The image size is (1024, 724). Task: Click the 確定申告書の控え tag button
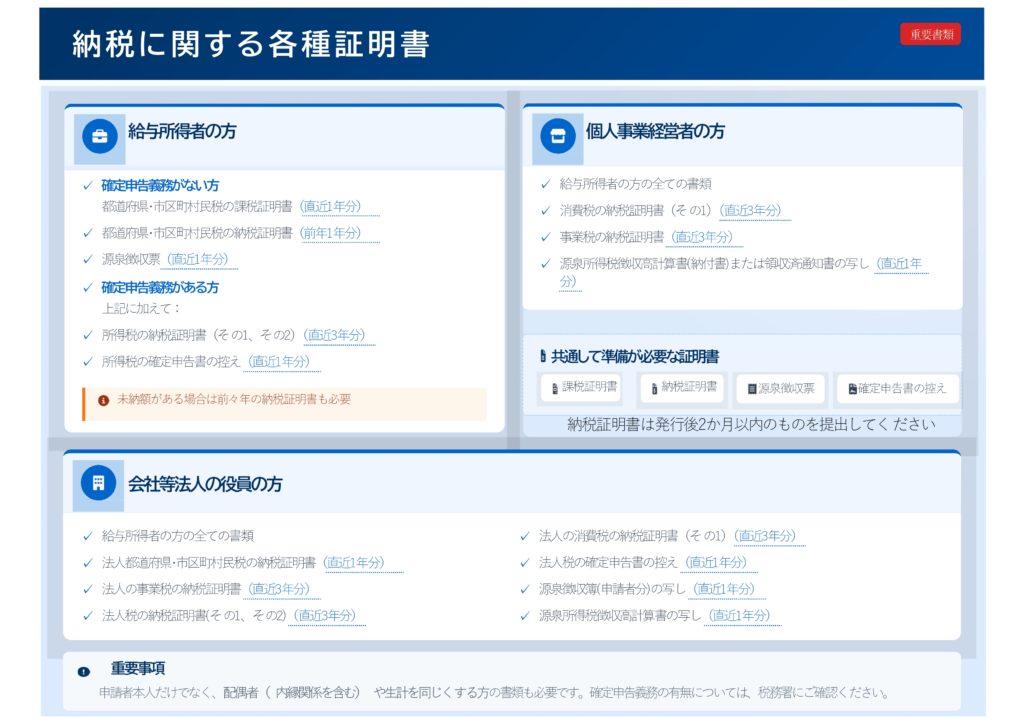tap(897, 388)
